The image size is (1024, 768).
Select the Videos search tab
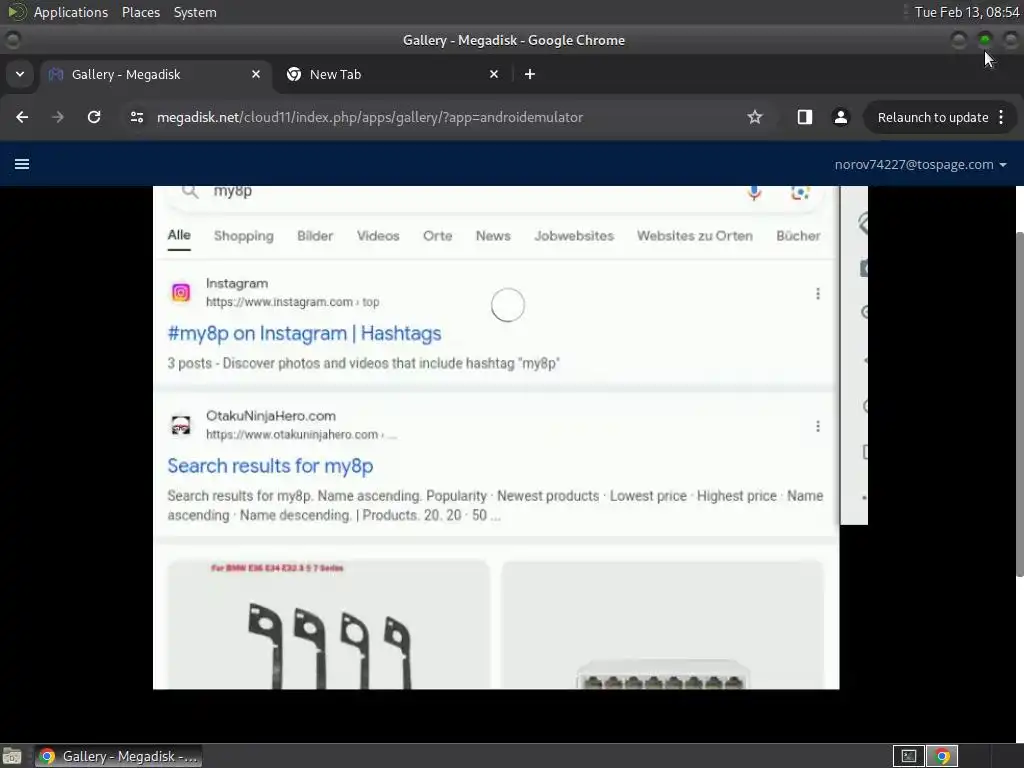click(x=378, y=236)
